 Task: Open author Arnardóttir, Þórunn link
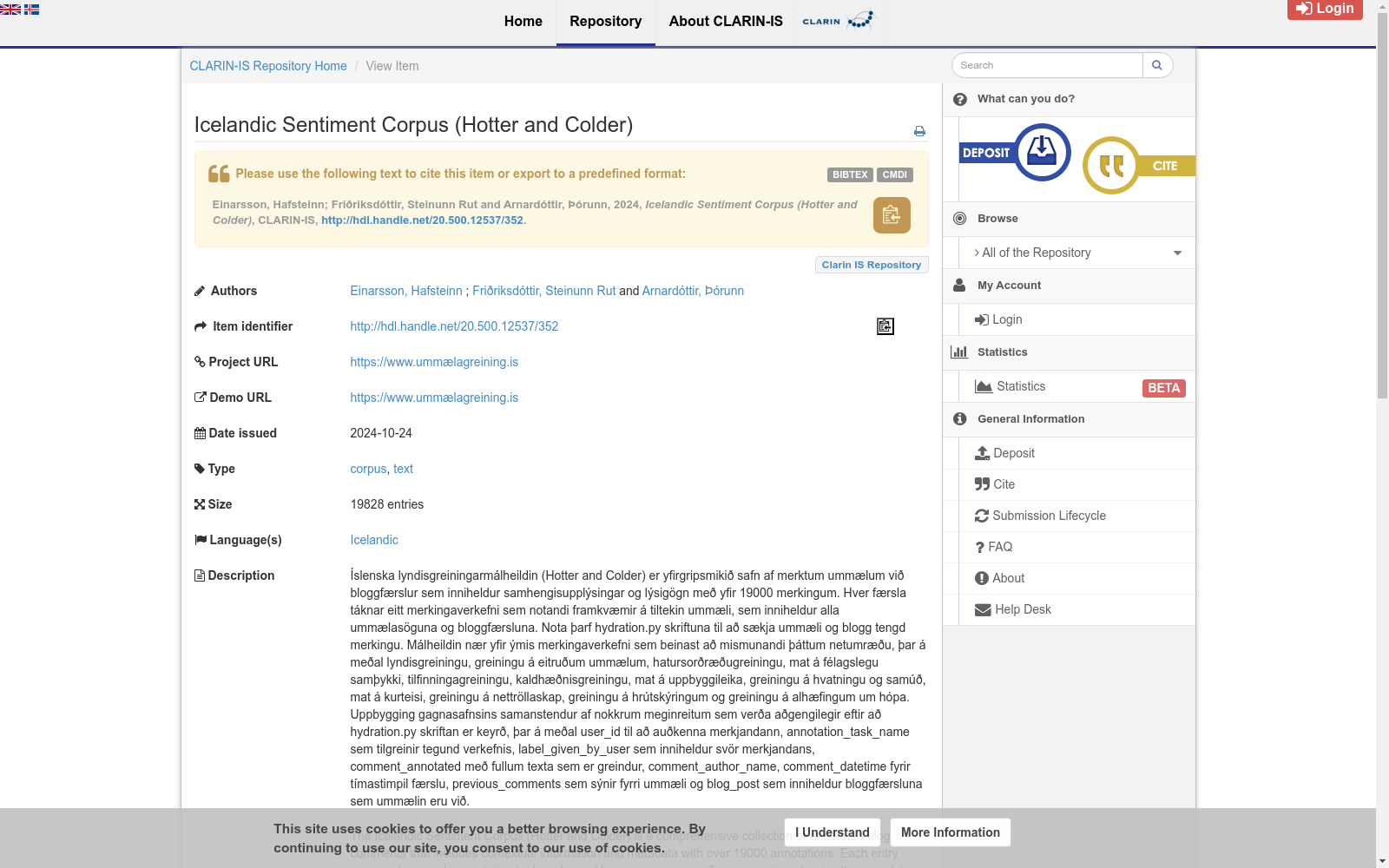[693, 291]
